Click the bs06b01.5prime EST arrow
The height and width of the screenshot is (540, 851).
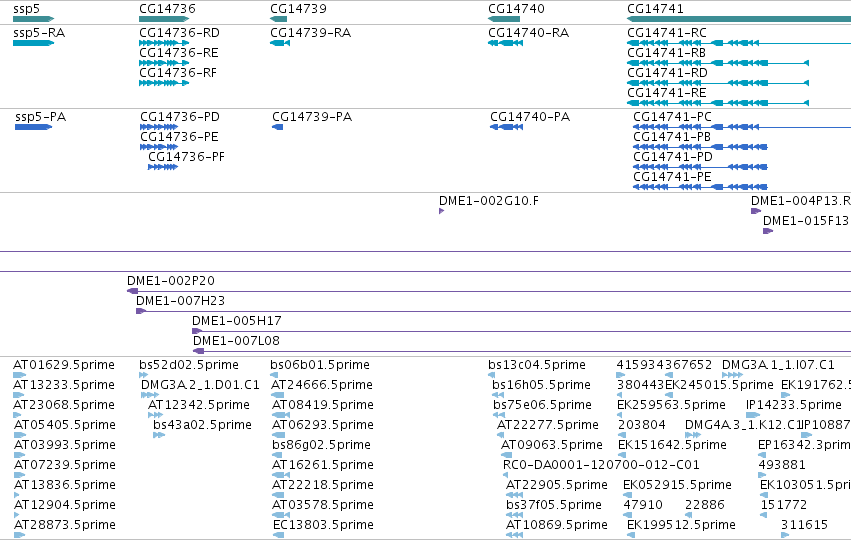point(274,375)
